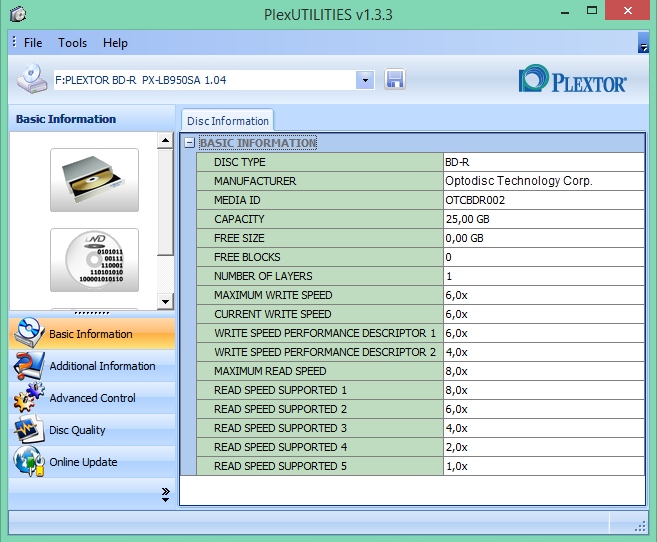Expand the sidebar overflow chevron
Screen dimensions: 657x542
coord(165,494)
